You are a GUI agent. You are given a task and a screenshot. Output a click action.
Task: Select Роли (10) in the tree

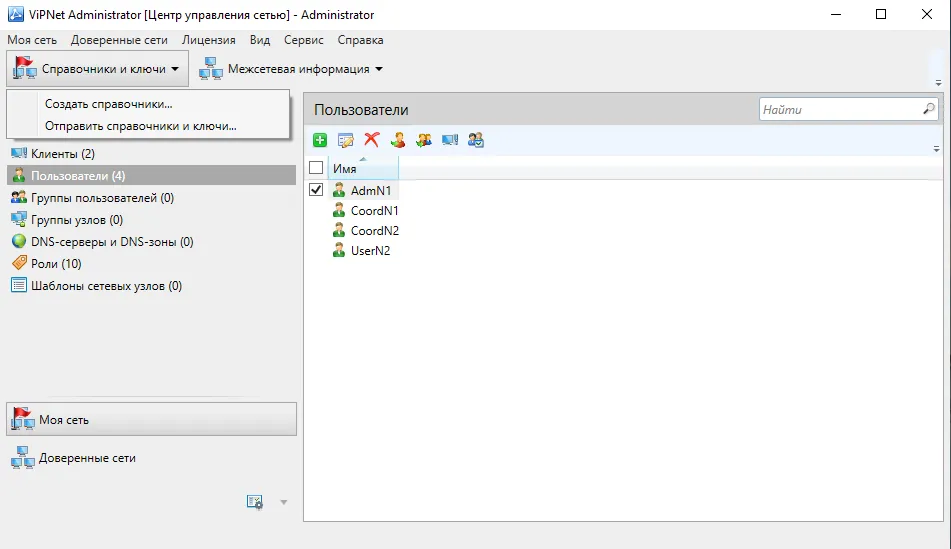pos(152,263)
